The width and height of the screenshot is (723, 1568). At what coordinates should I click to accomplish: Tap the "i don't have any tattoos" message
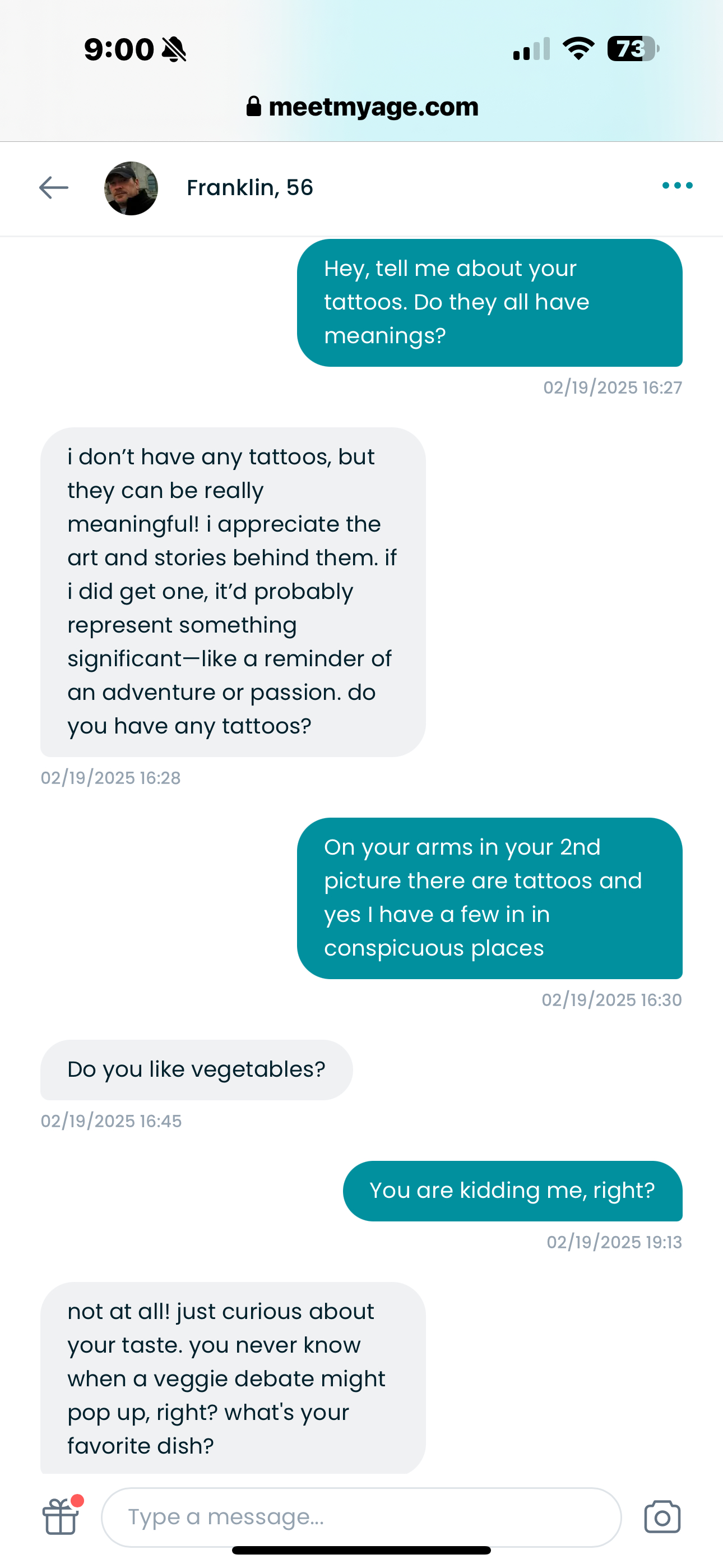click(233, 592)
